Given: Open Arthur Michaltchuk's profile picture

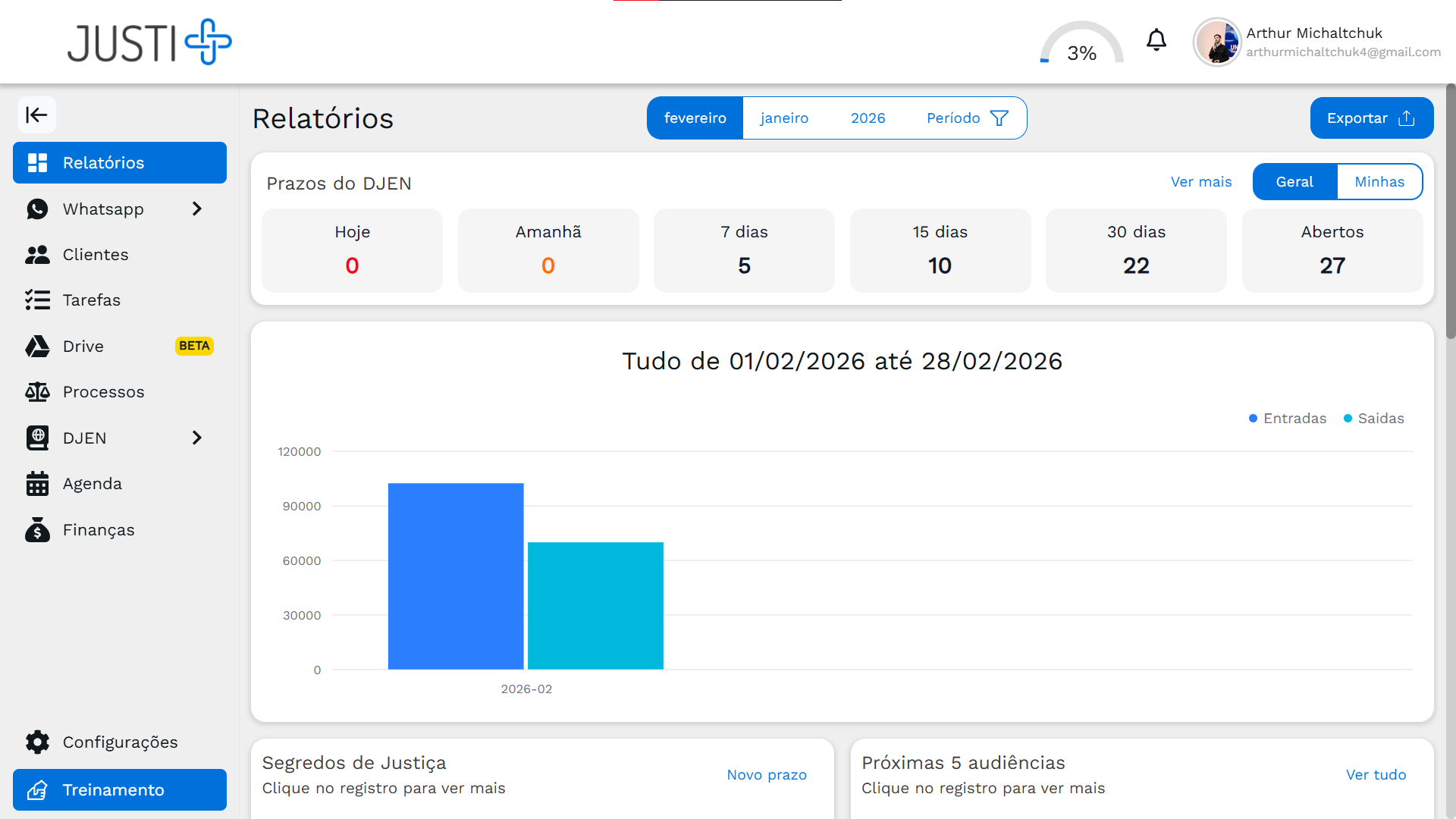Looking at the screenshot, I should pos(1216,42).
